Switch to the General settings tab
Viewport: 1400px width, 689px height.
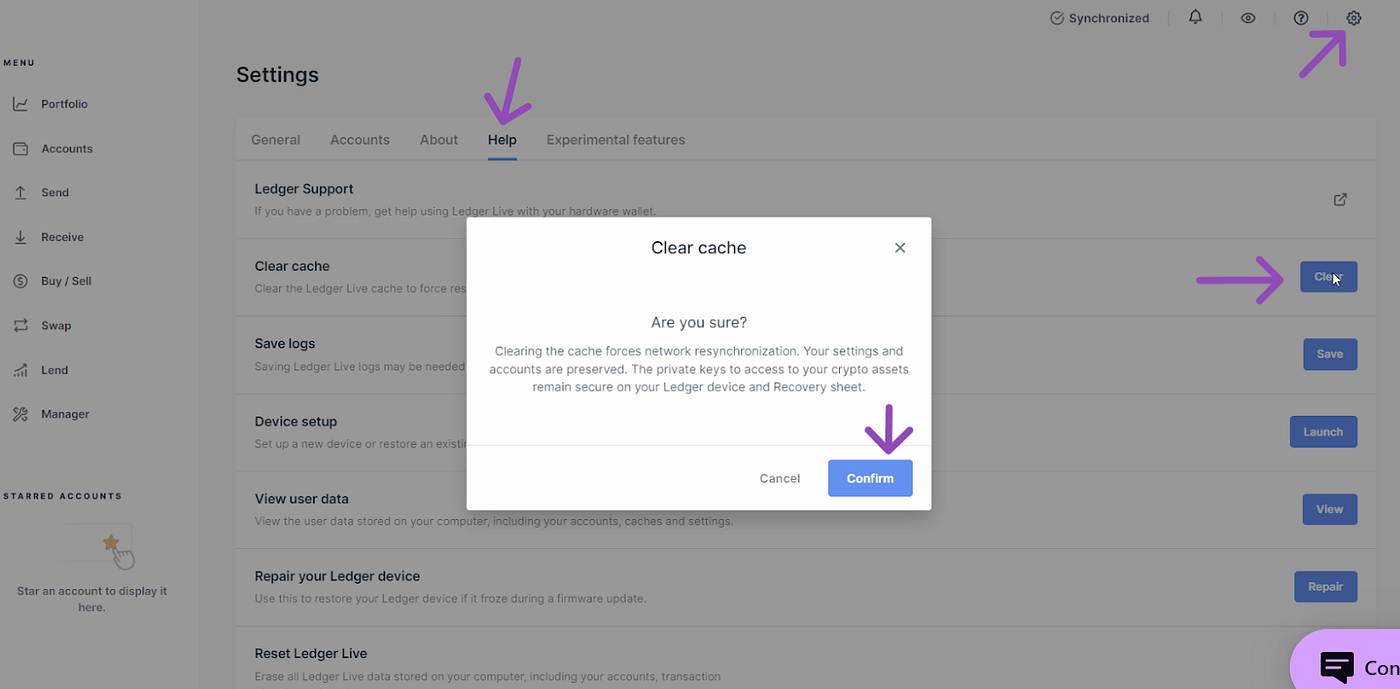click(276, 140)
